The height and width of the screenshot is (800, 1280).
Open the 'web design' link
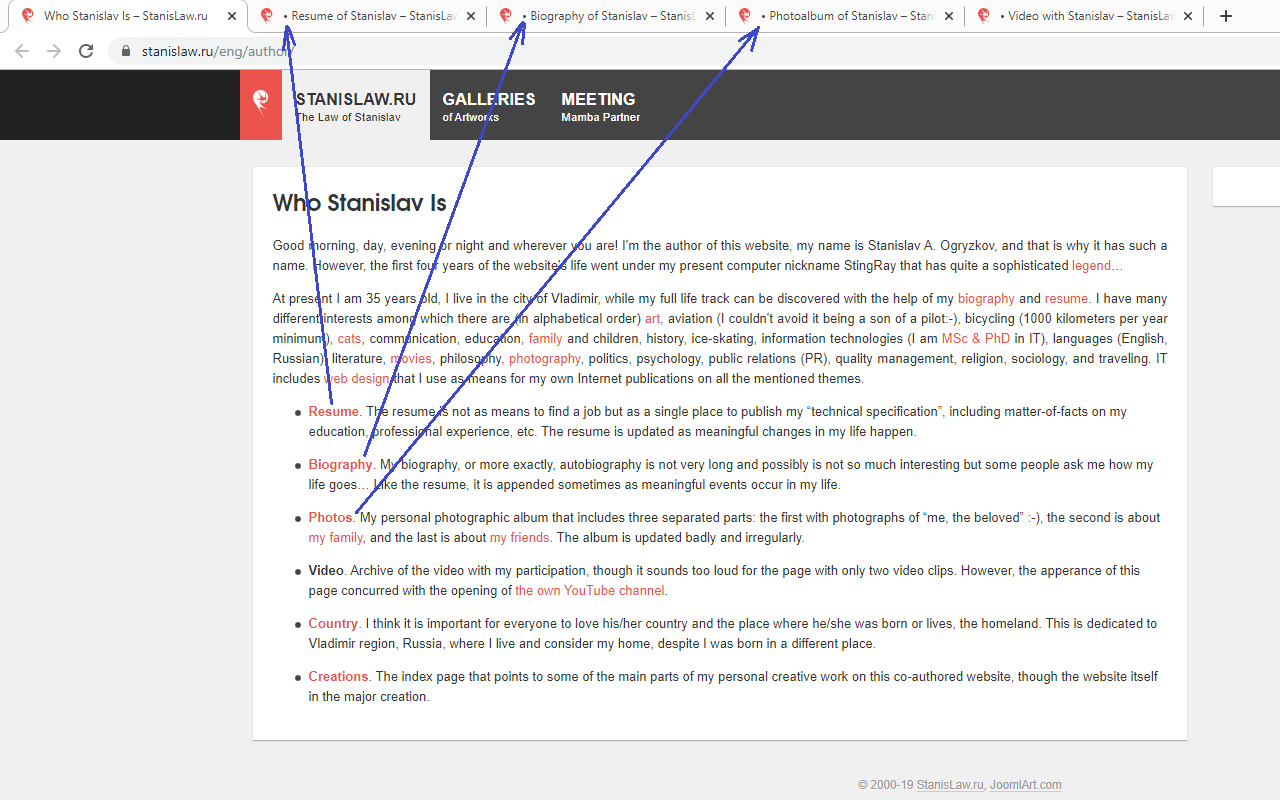pyautogui.click(x=356, y=379)
